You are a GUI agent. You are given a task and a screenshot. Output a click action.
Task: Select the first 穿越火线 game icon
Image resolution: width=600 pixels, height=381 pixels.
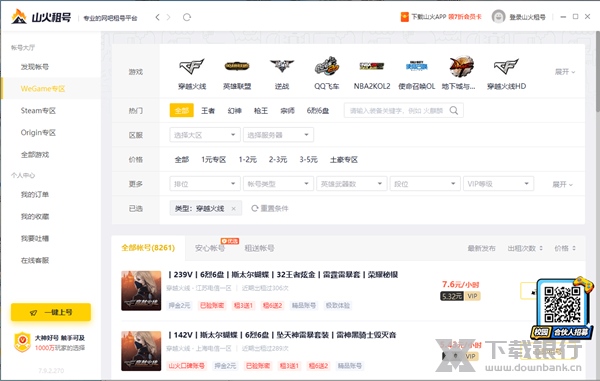pyautogui.click(x=192, y=67)
